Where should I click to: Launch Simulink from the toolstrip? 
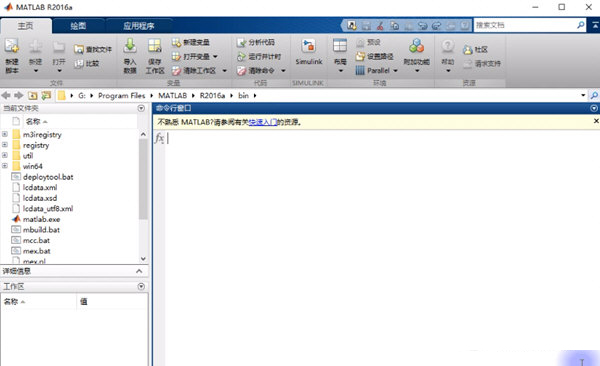(x=308, y=51)
